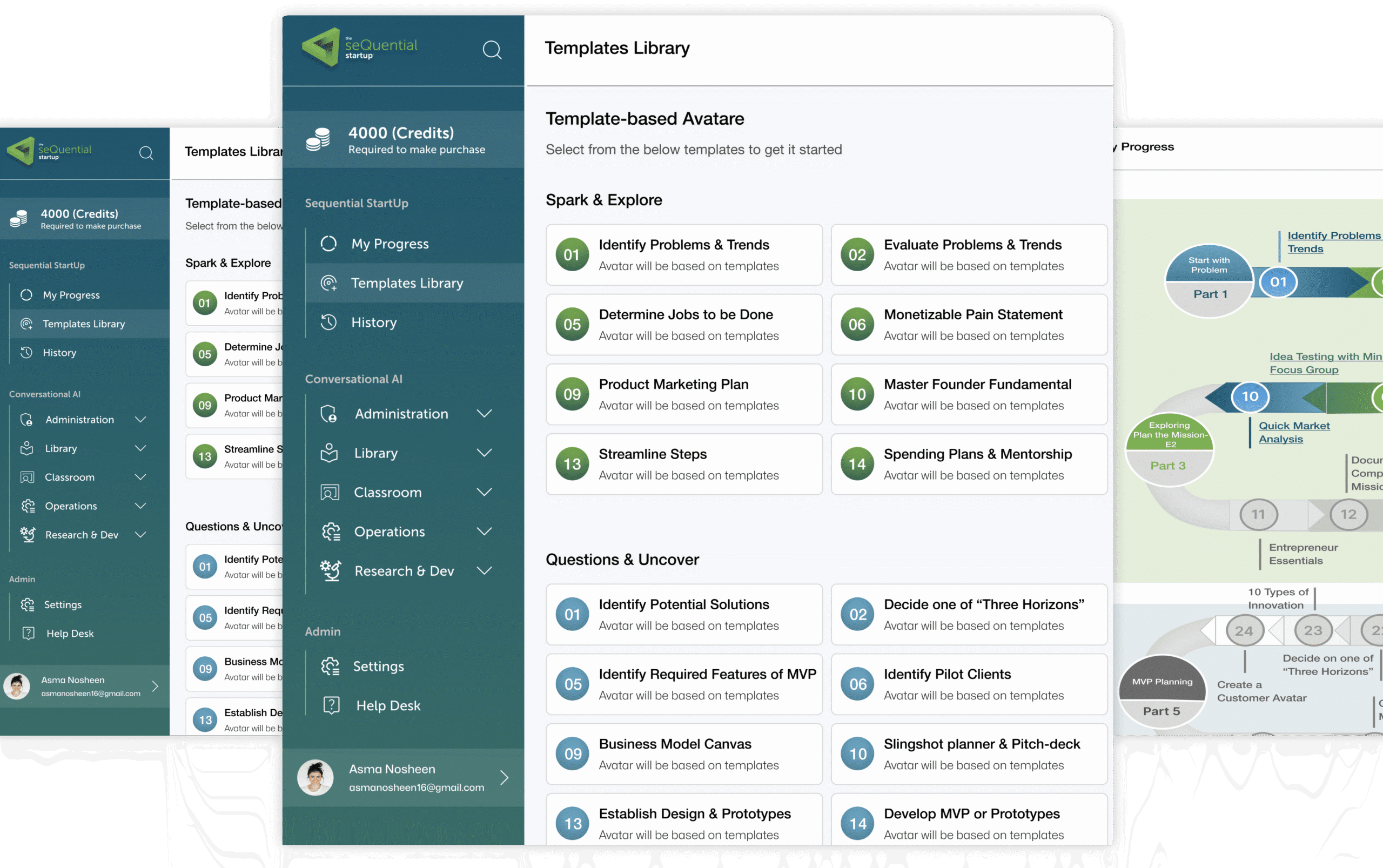Expand the Administration section chevron

point(484,414)
